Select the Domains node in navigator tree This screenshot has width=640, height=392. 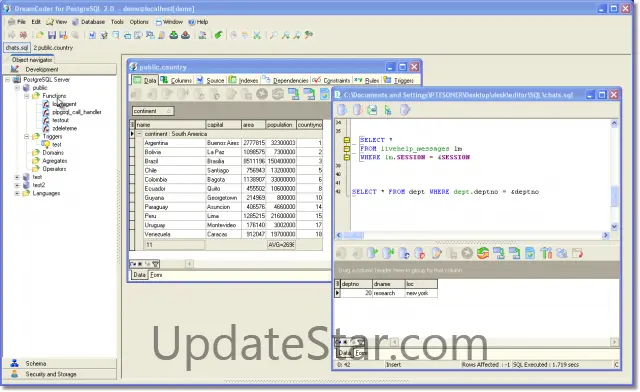point(53,153)
